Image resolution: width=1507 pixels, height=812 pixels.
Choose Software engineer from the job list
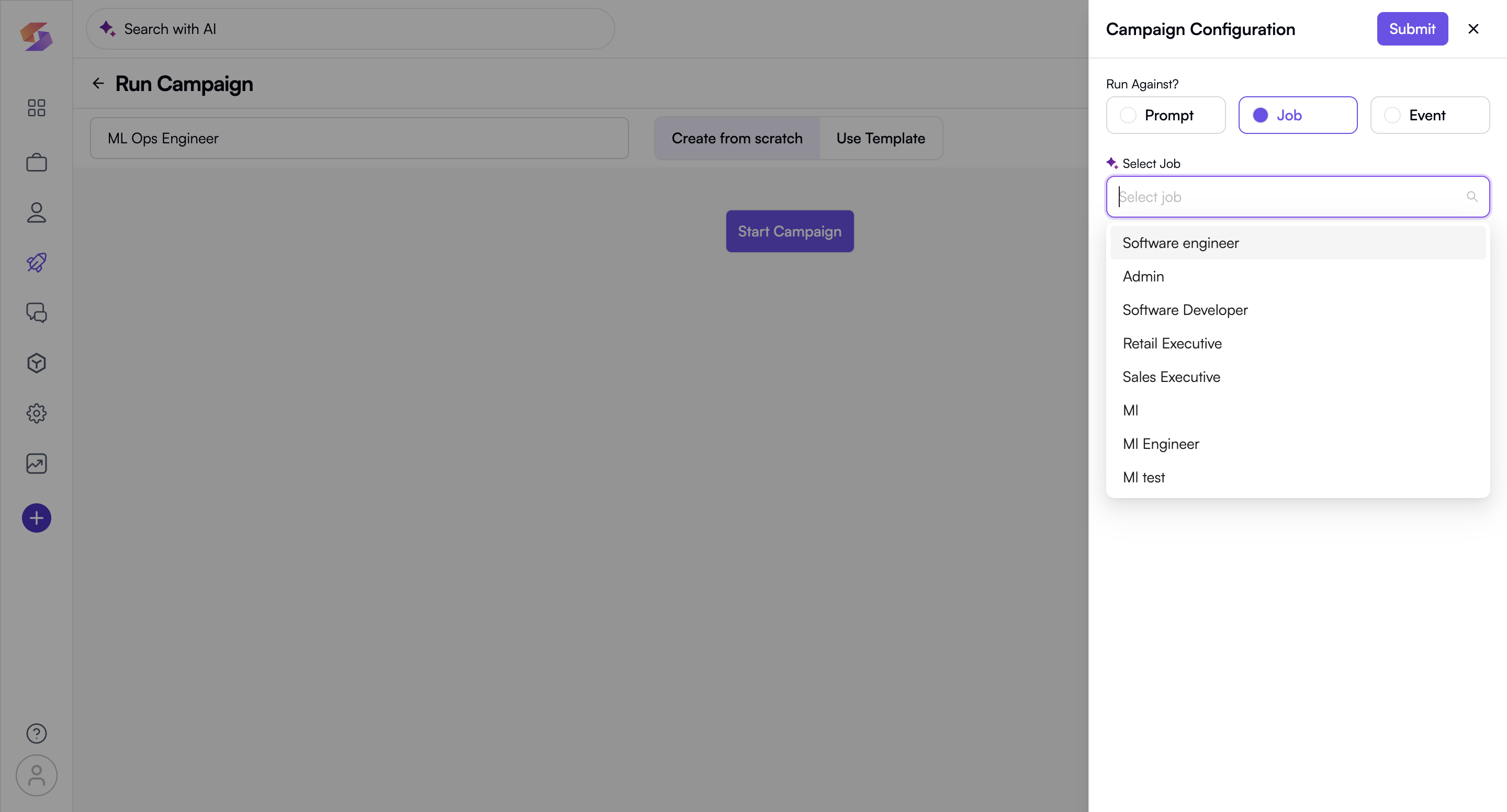(x=1298, y=243)
